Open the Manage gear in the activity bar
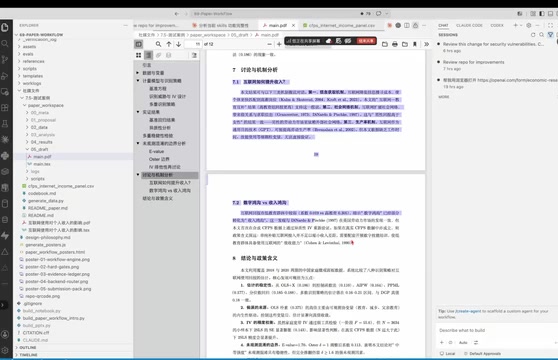The height and width of the screenshot is (360, 558). [5, 350]
